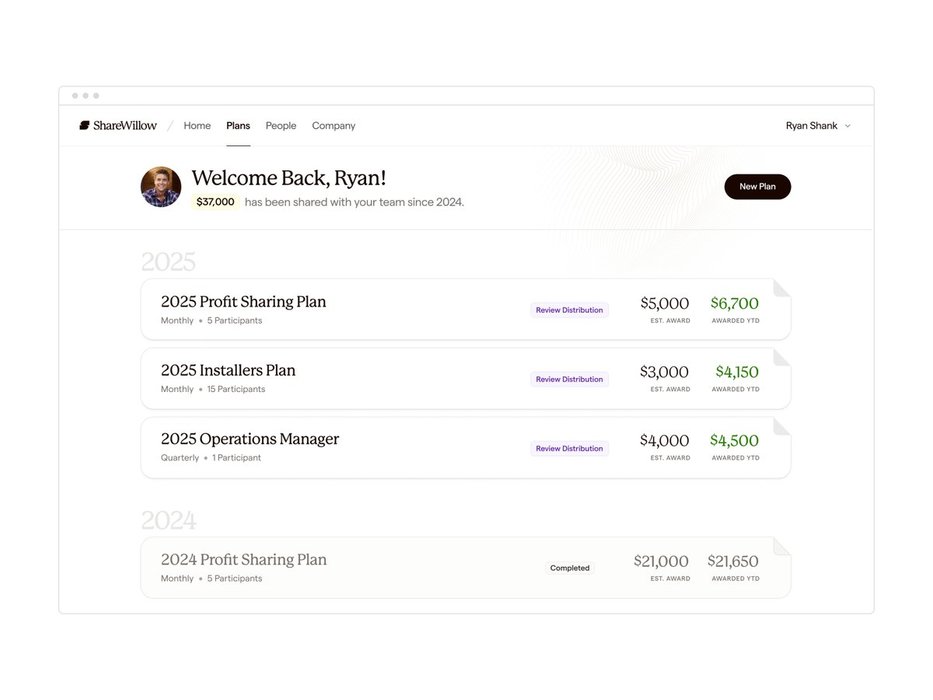
Task: Click folded corner of 2025 Profit Sharing card
Action: (782, 288)
